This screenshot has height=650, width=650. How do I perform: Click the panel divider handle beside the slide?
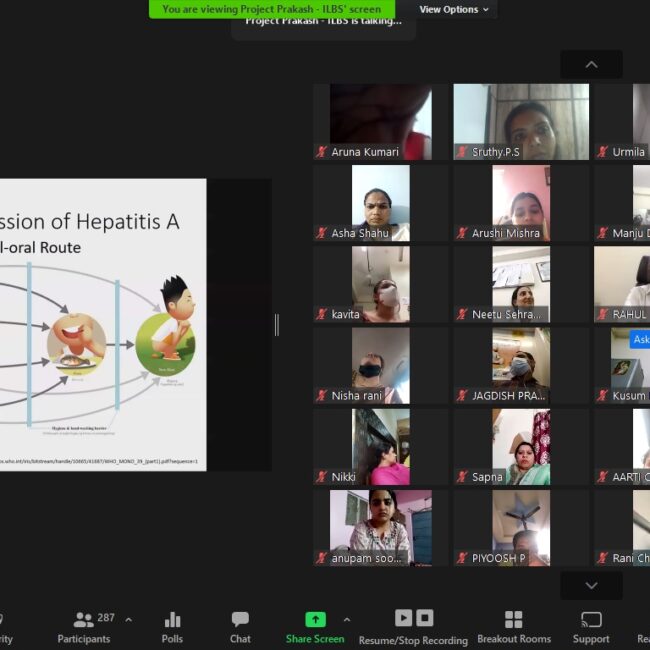point(277,325)
